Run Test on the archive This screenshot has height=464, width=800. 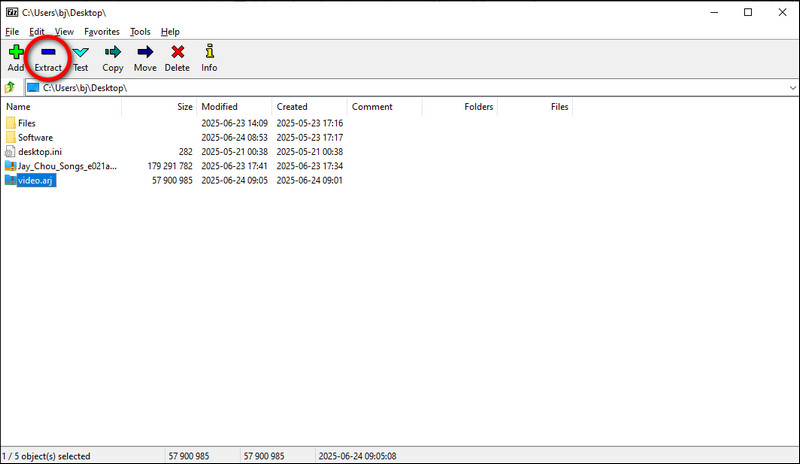[x=80, y=58]
